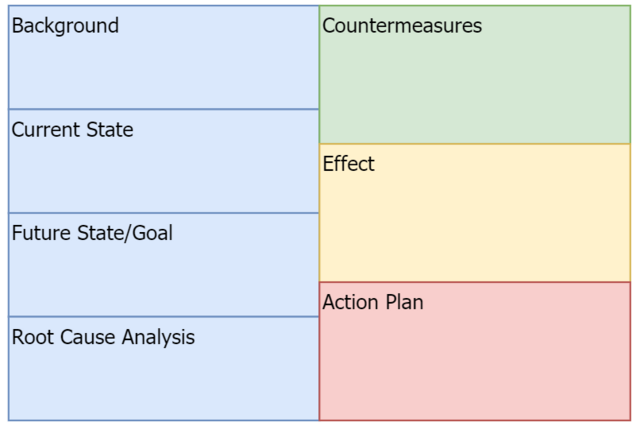Click the Countermeasures heading text
640x426 pixels.
pyautogui.click(x=402, y=26)
